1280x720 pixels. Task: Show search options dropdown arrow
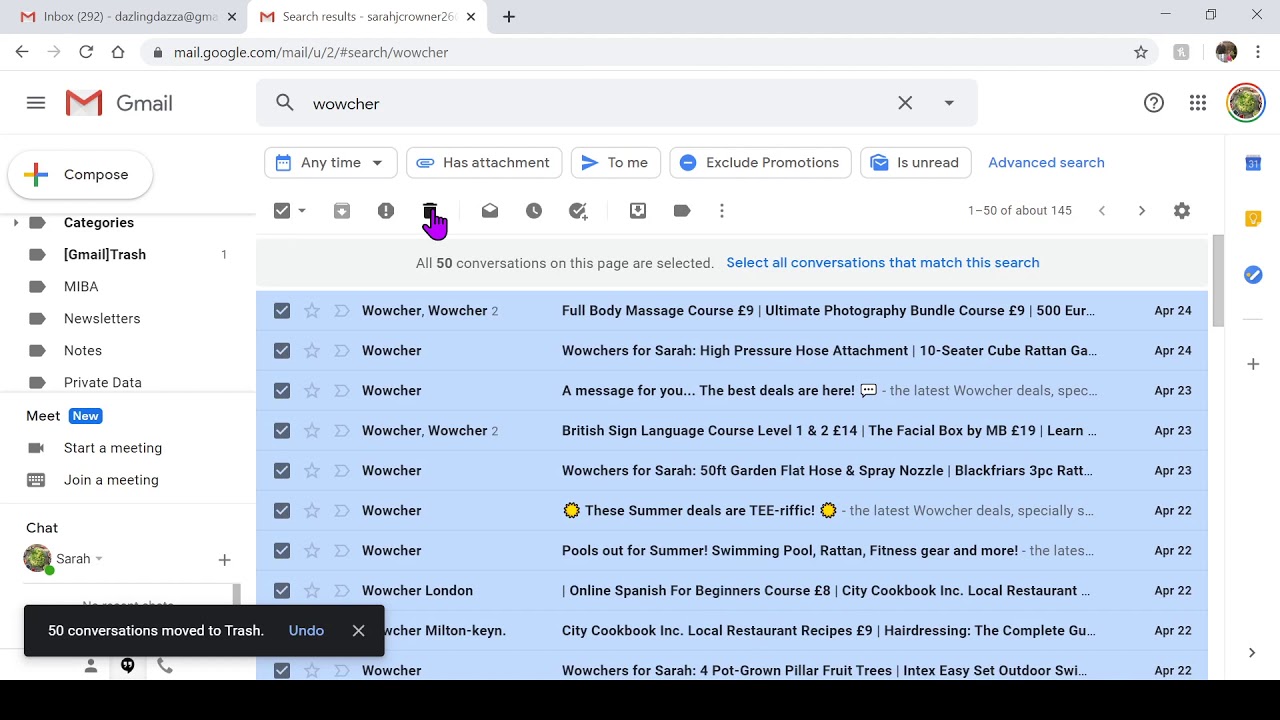pyautogui.click(x=949, y=103)
